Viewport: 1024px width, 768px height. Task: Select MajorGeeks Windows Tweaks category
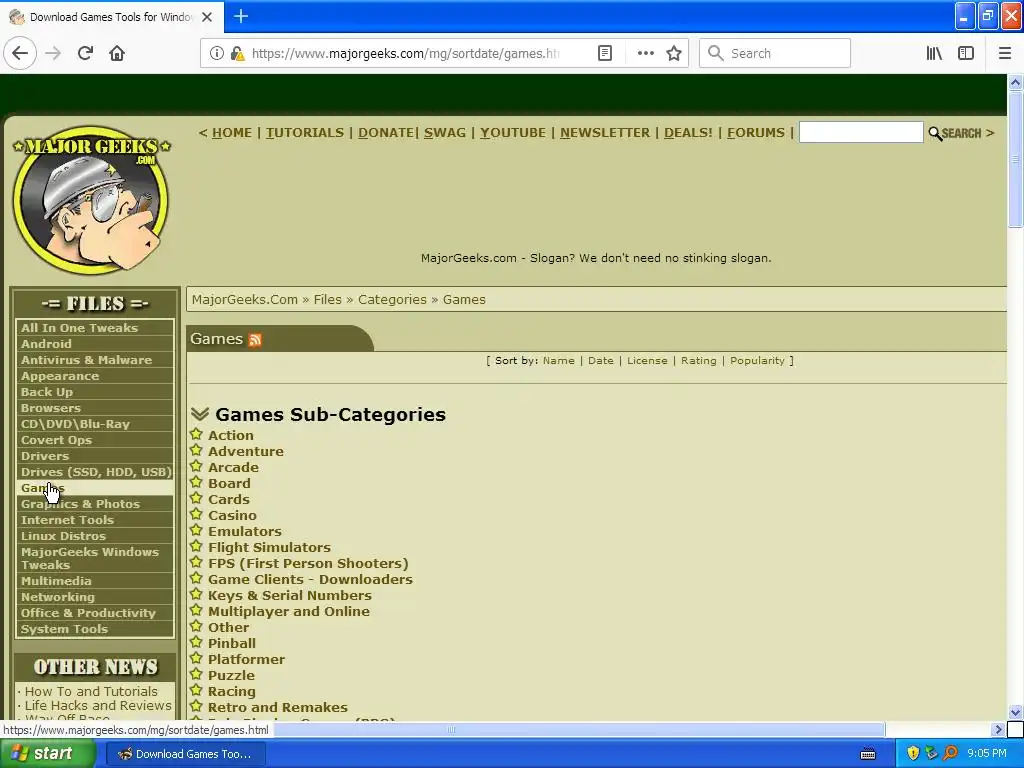(x=95, y=558)
